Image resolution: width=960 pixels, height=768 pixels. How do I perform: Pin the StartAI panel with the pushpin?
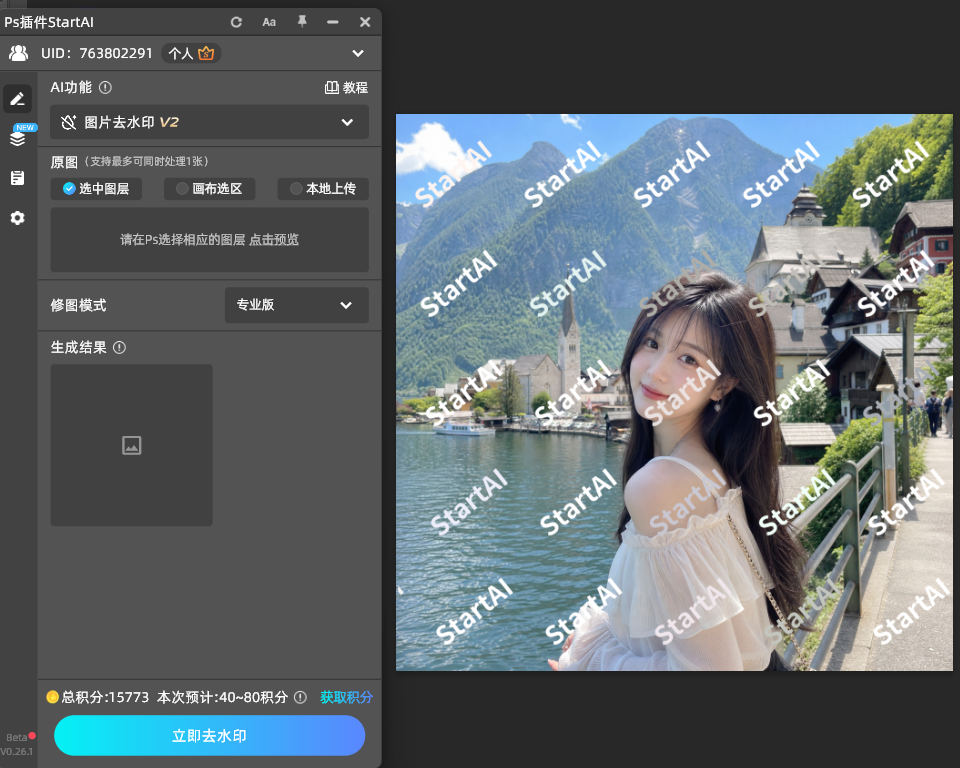pos(302,21)
